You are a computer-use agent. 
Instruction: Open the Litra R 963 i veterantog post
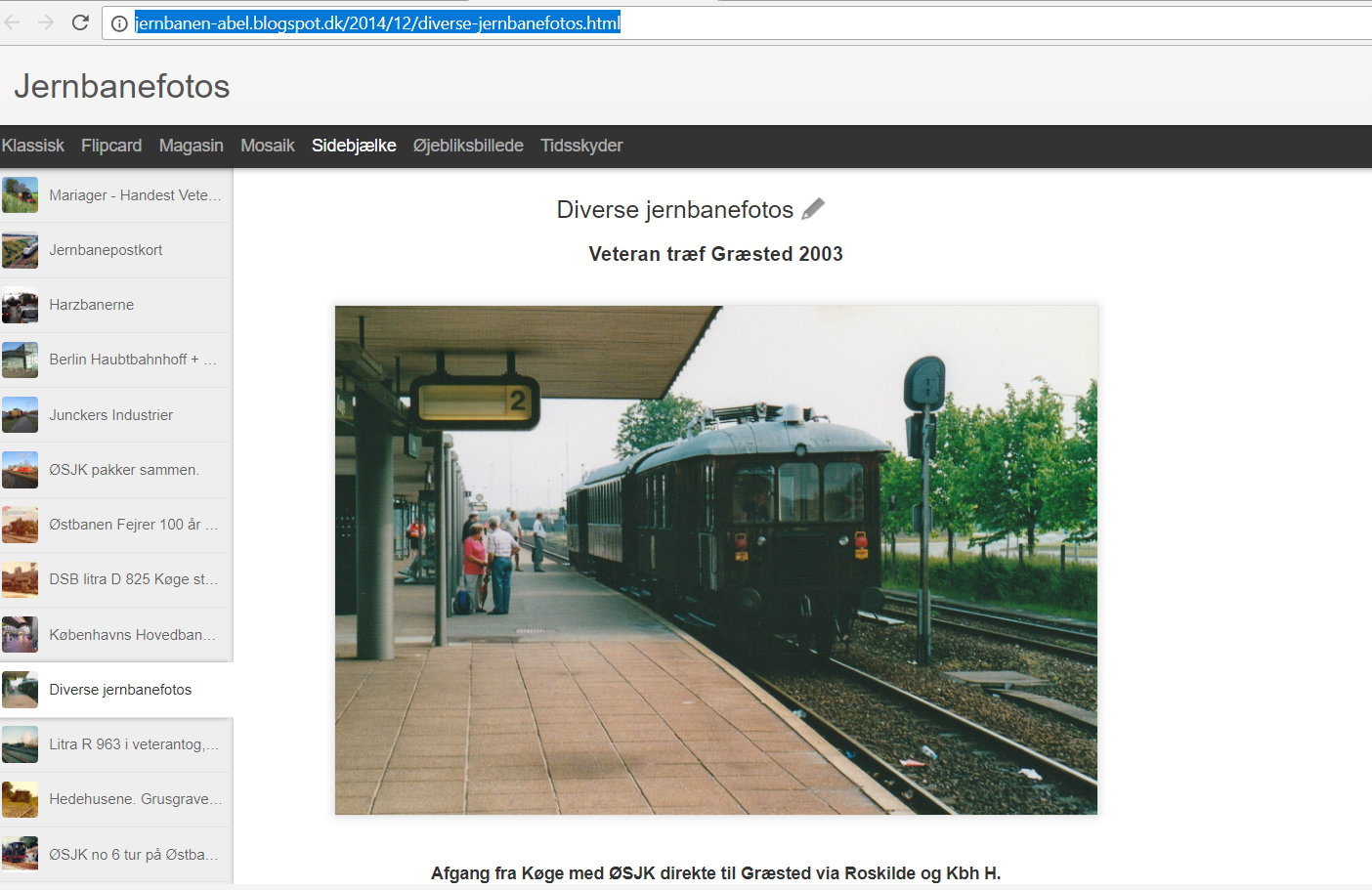coord(116,744)
